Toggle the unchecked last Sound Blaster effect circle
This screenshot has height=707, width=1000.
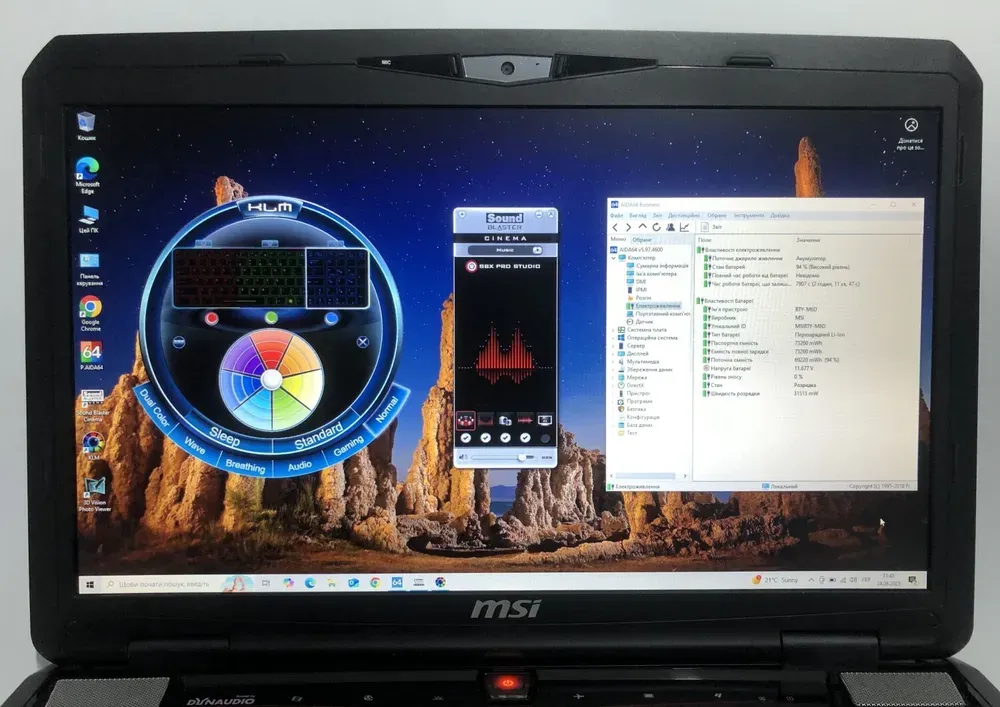pyautogui.click(x=545, y=438)
